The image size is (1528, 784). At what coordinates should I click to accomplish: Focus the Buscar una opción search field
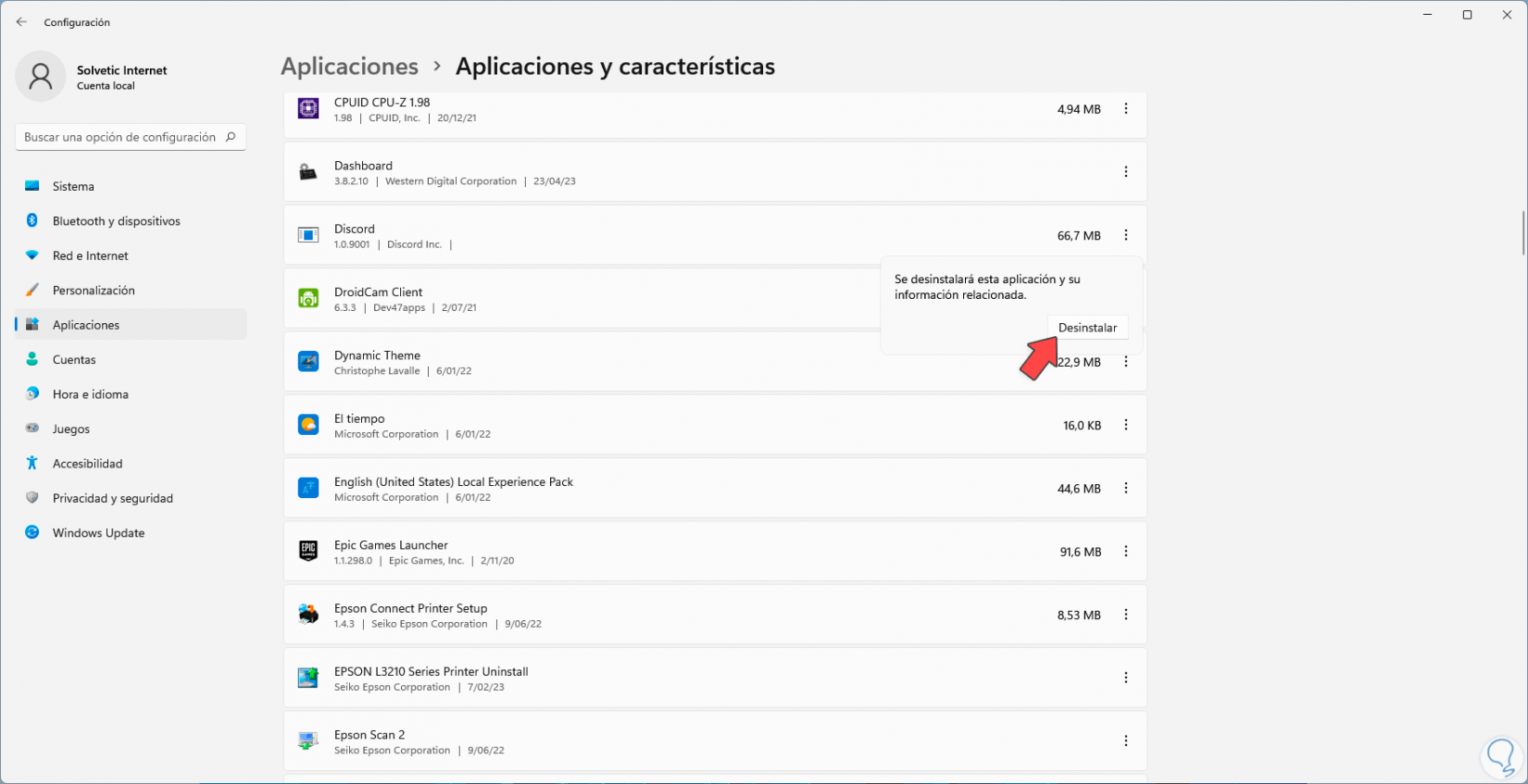[x=120, y=137]
